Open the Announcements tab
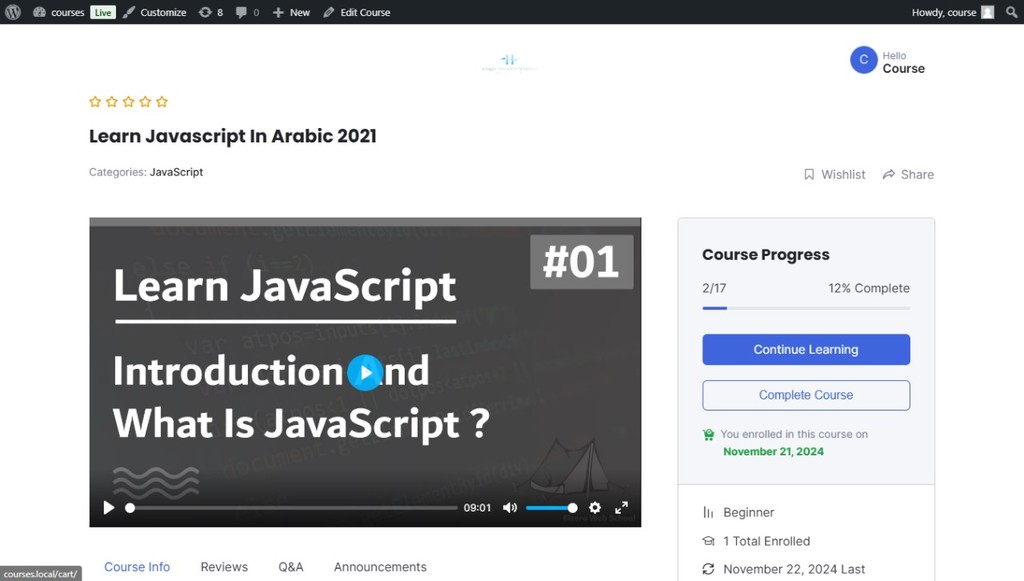 [x=380, y=567]
